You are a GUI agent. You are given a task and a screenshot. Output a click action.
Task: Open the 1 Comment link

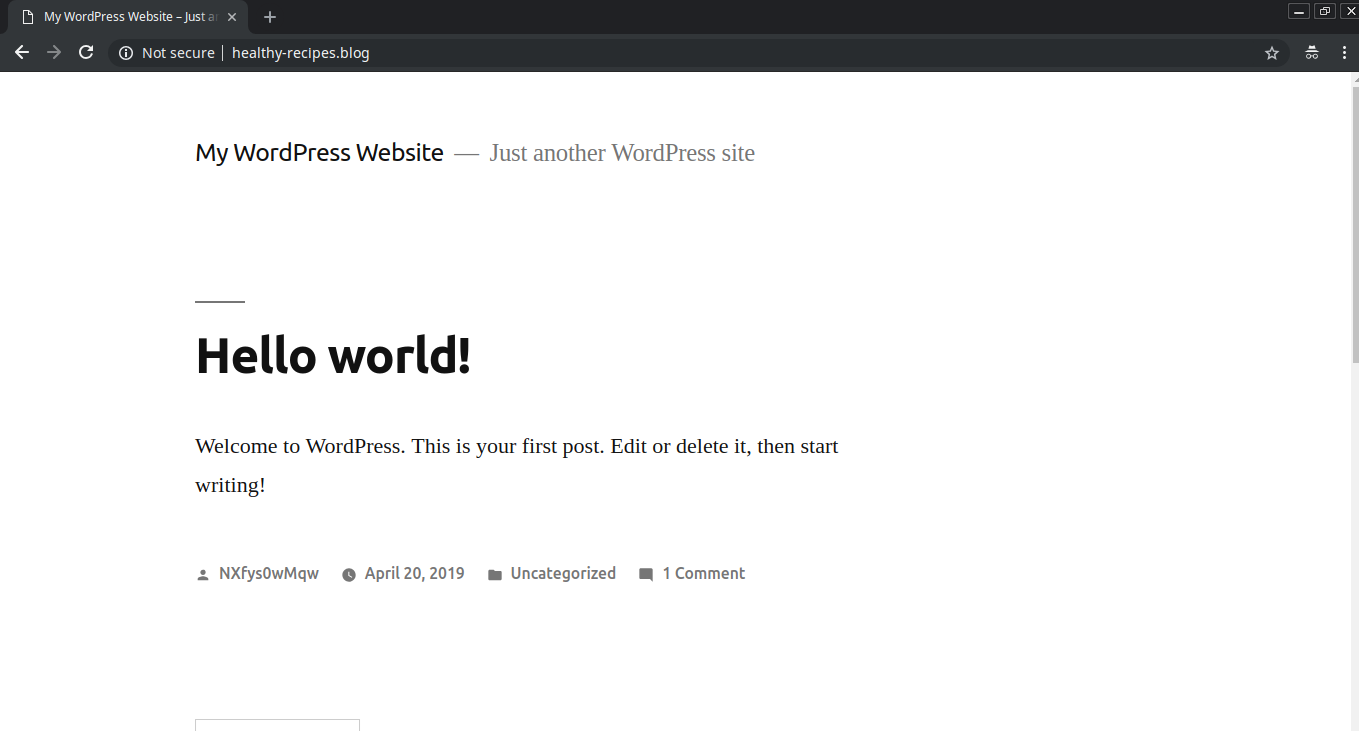704,573
